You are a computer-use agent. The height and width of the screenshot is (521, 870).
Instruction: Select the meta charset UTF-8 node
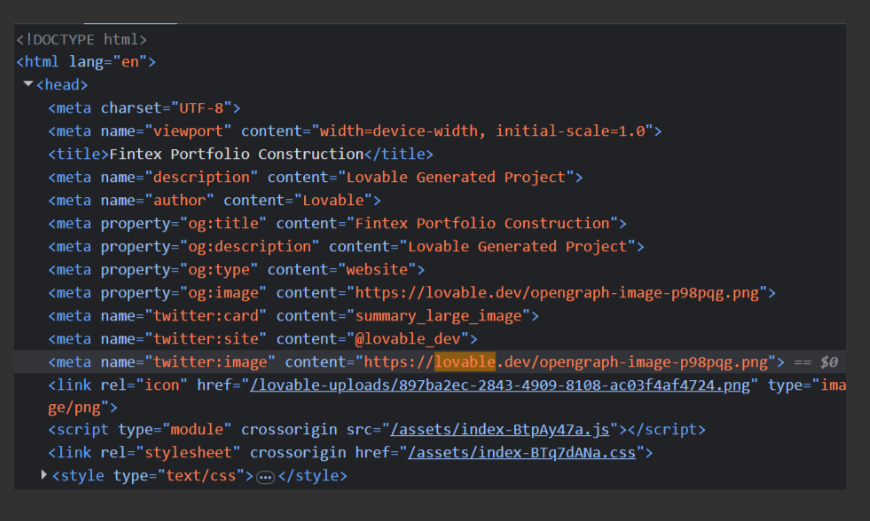(144, 108)
